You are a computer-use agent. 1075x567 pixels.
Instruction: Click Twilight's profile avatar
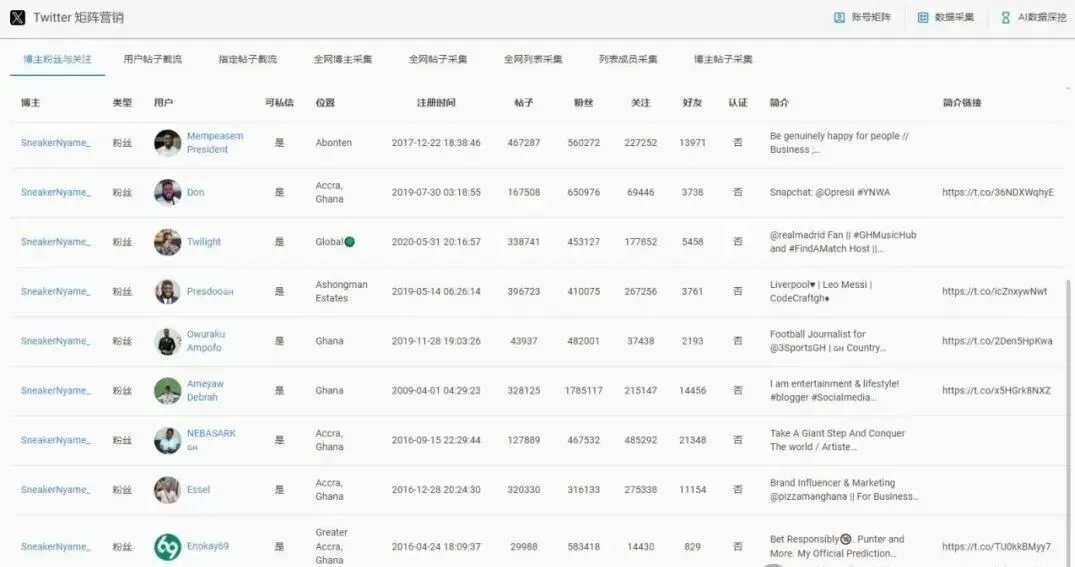click(167, 241)
